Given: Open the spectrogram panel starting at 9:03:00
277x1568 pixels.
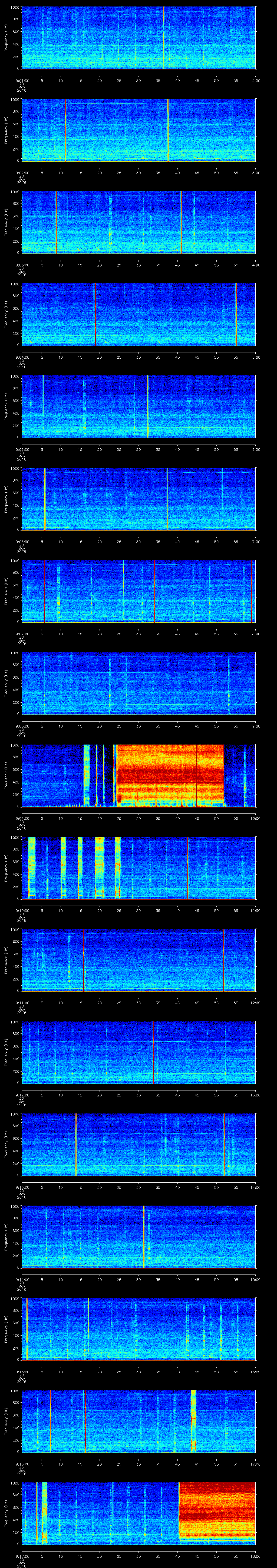Looking at the screenshot, I should (x=139, y=222).
